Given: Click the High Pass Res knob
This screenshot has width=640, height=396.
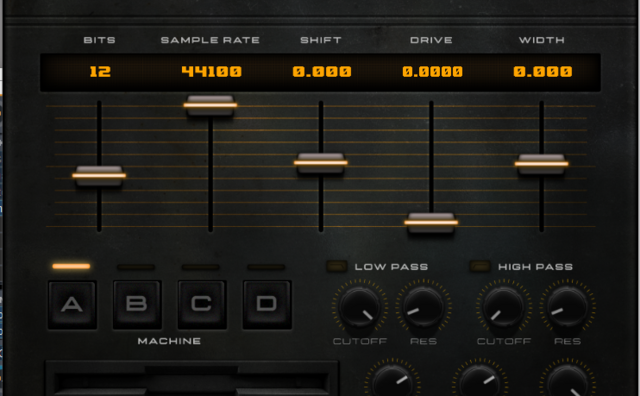Looking at the screenshot, I should coord(567,307).
